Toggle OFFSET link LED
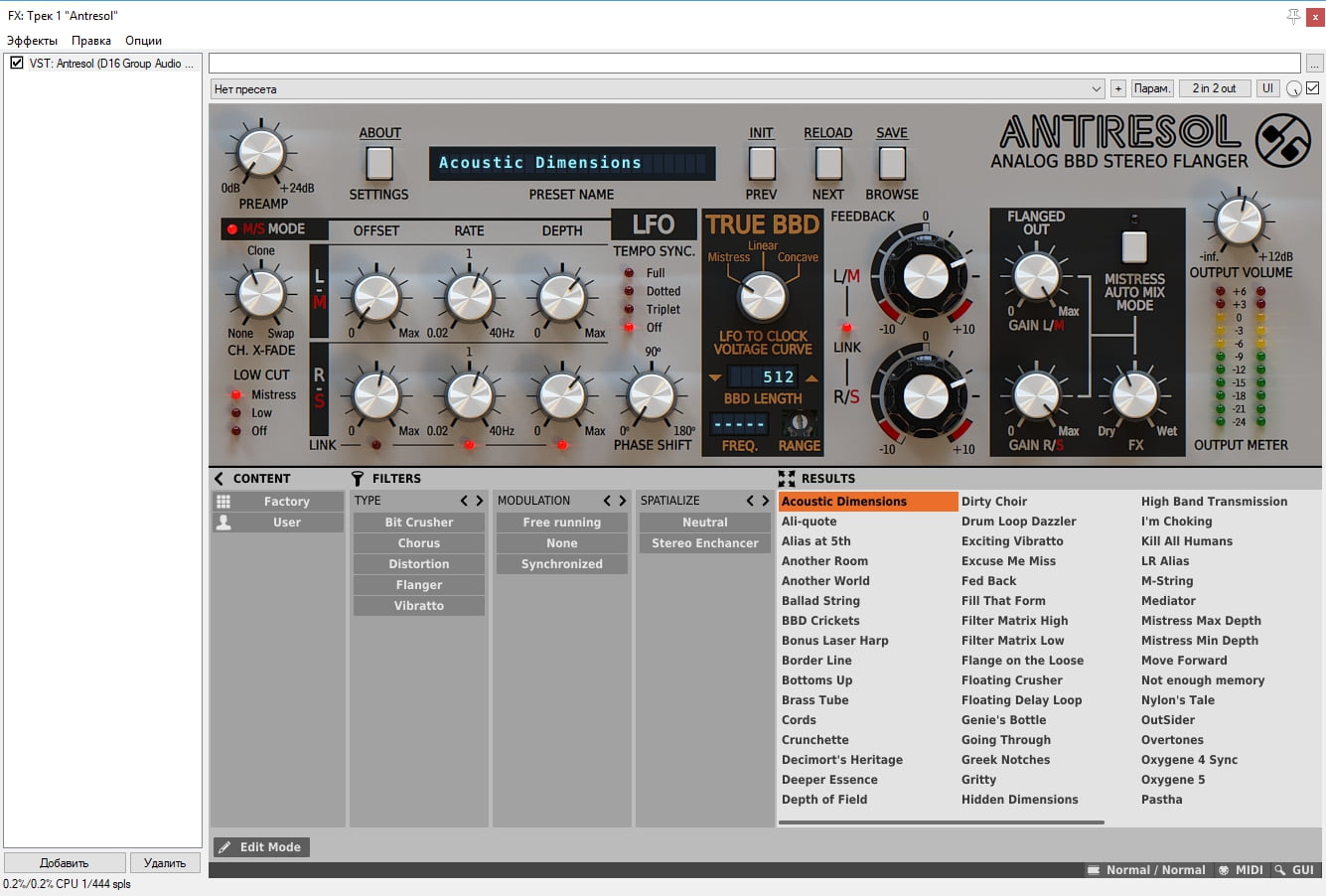This screenshot has height=896, width=1326. pos(376,445)
